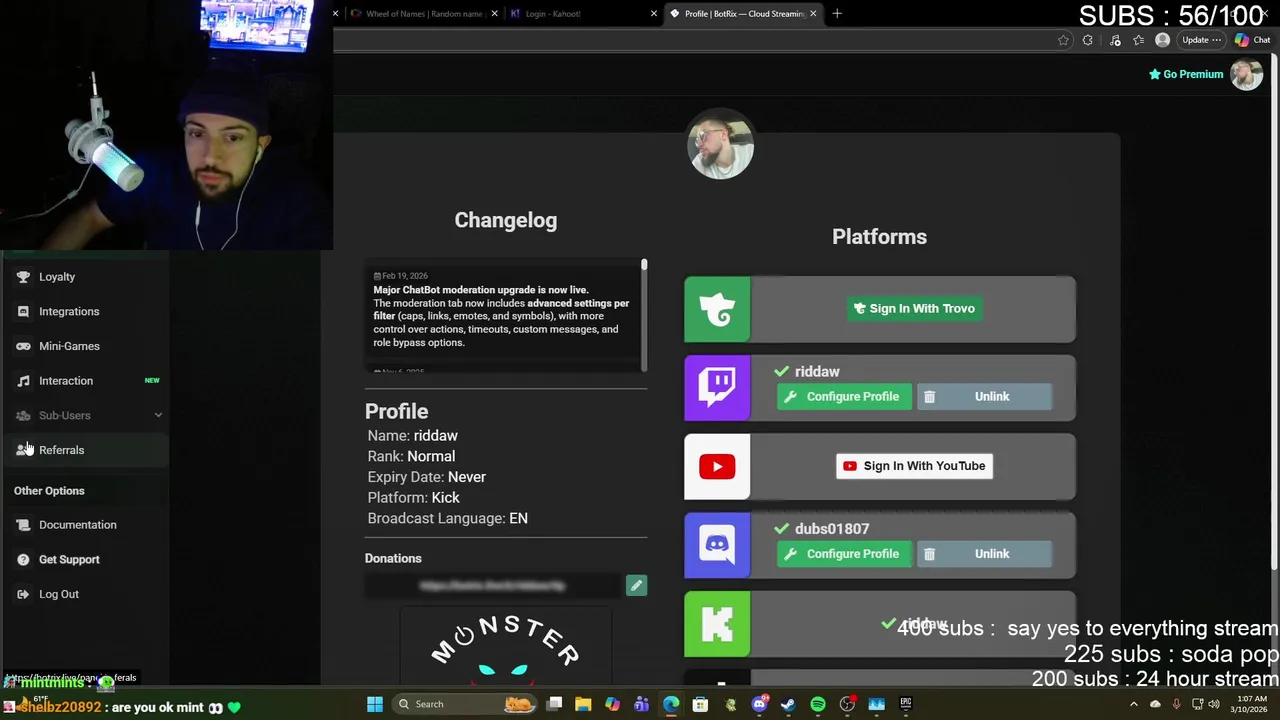Open Copilot Chat in browser
Image resolution: width=1280 pixels, height=720 pixels.
coord(1253,40)
